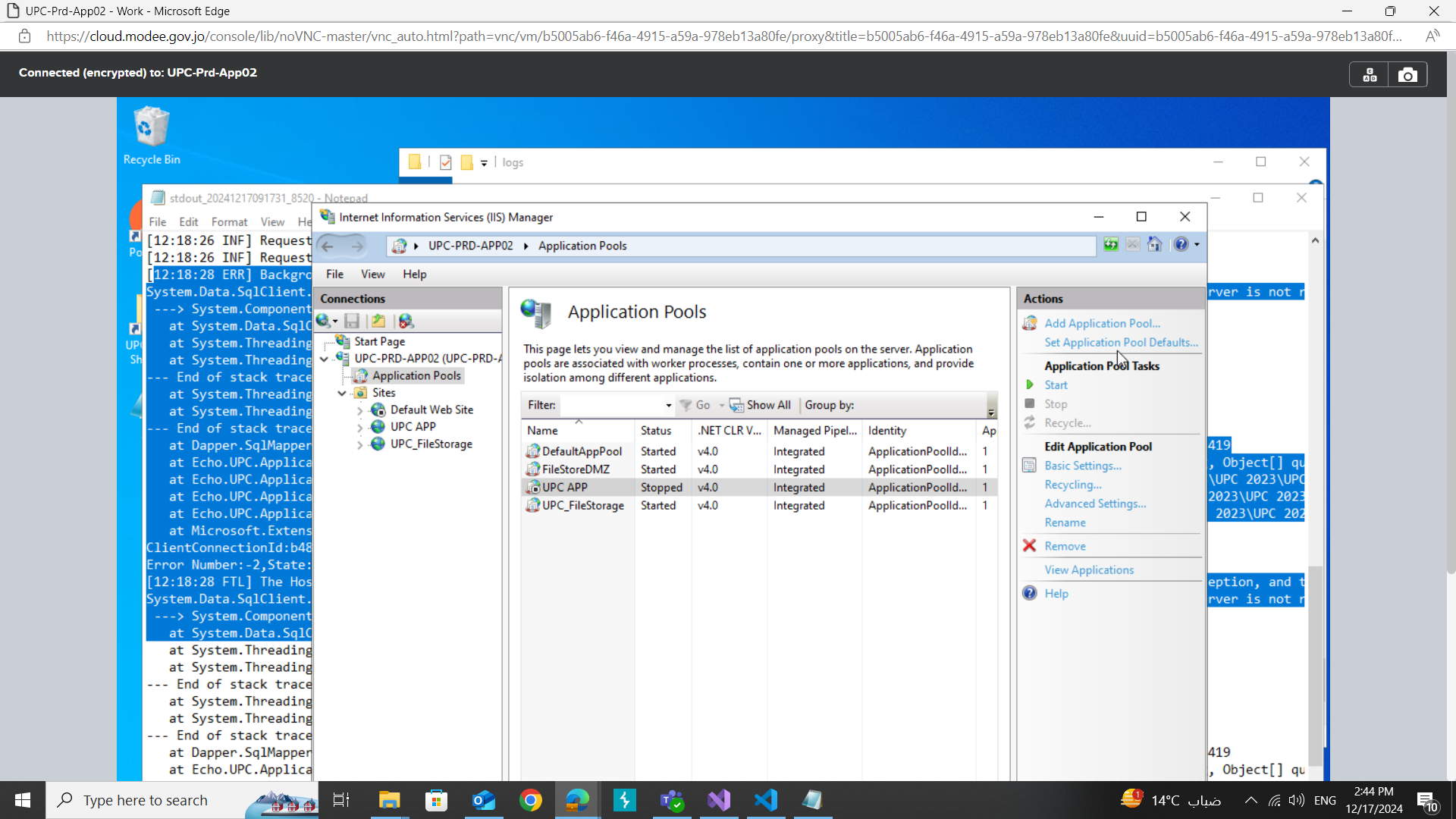
Task: Open File Explorer from the taskbar
Action: 389,800
